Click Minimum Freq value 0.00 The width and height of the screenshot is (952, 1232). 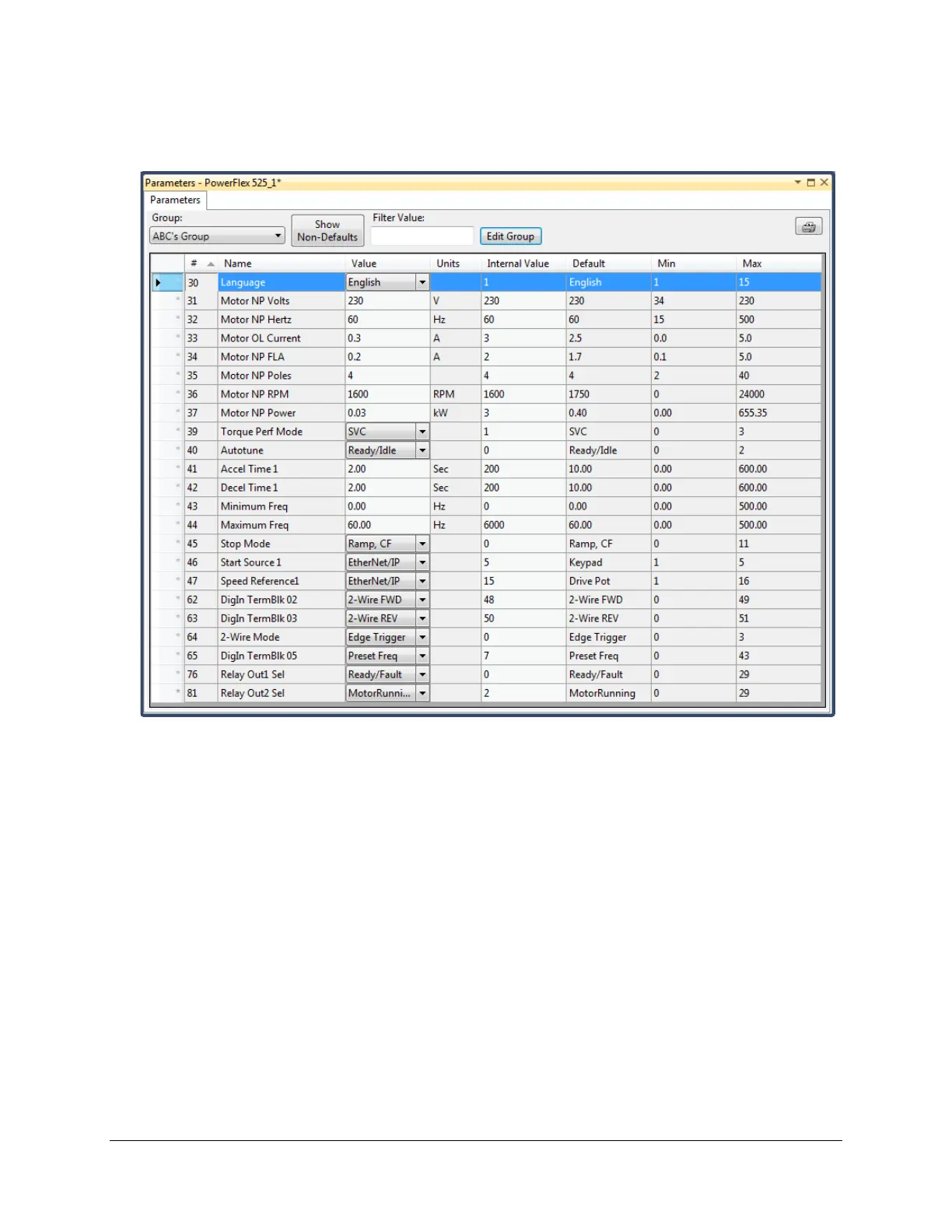(x=387, y=506)
